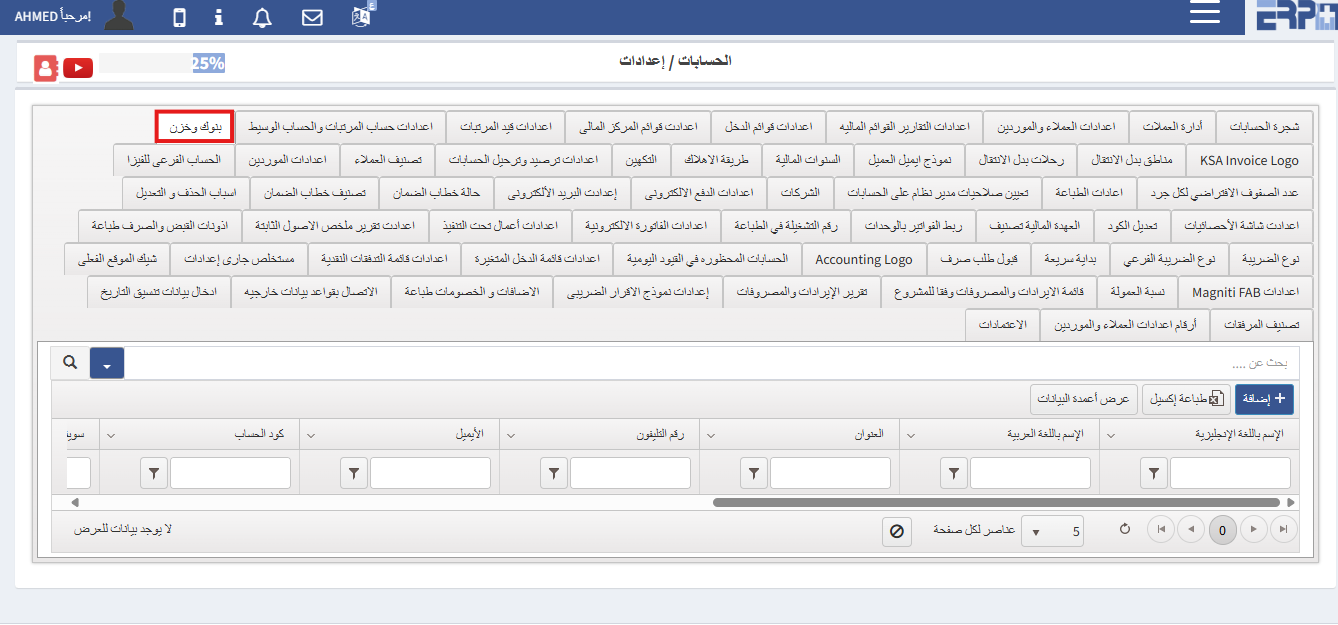Image resolution: width=1338 pixels, height=625 pixels.
Task: Open messages using the envelope icon
Action: [x=311, y=15]
